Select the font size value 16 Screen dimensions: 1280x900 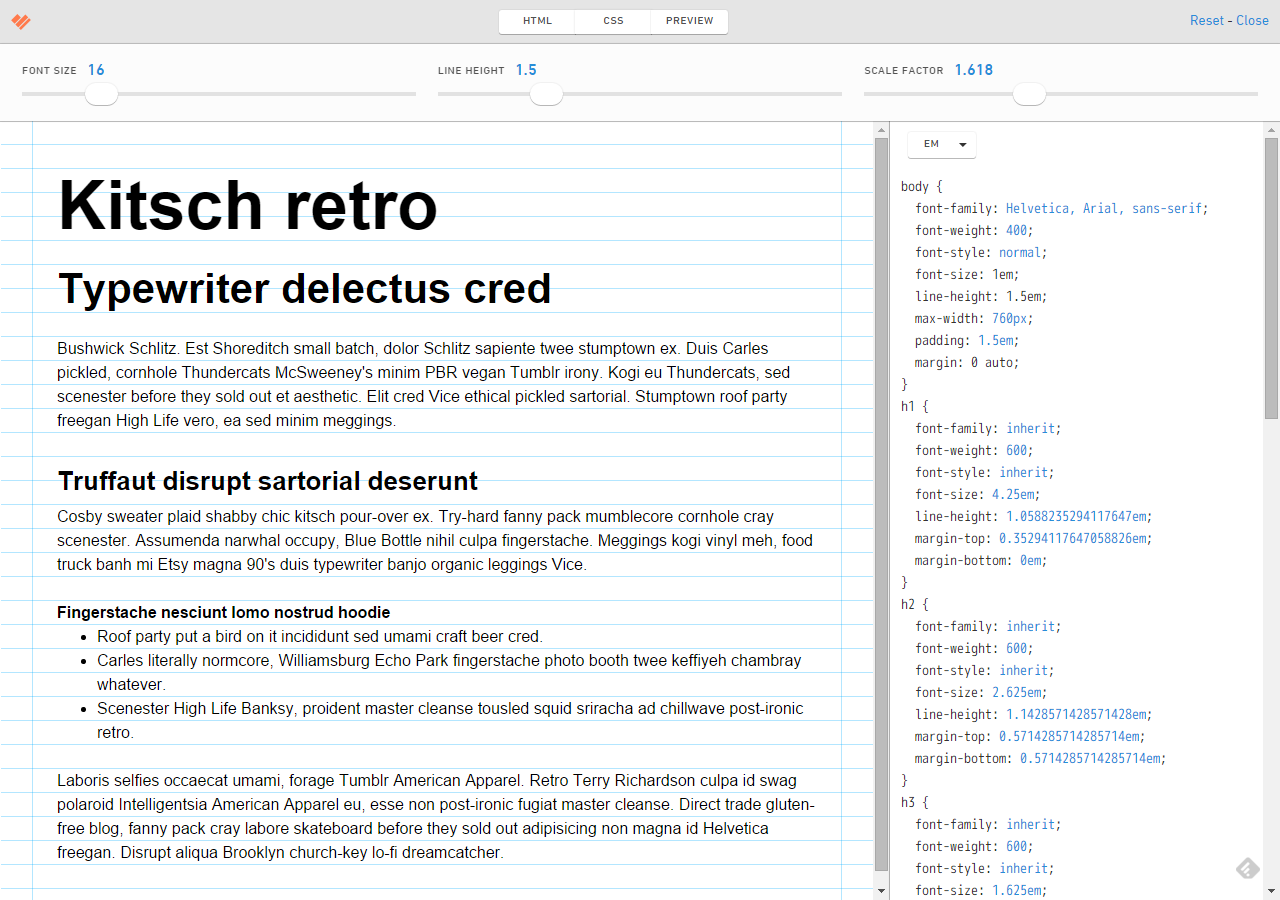[x=96, y=70]
